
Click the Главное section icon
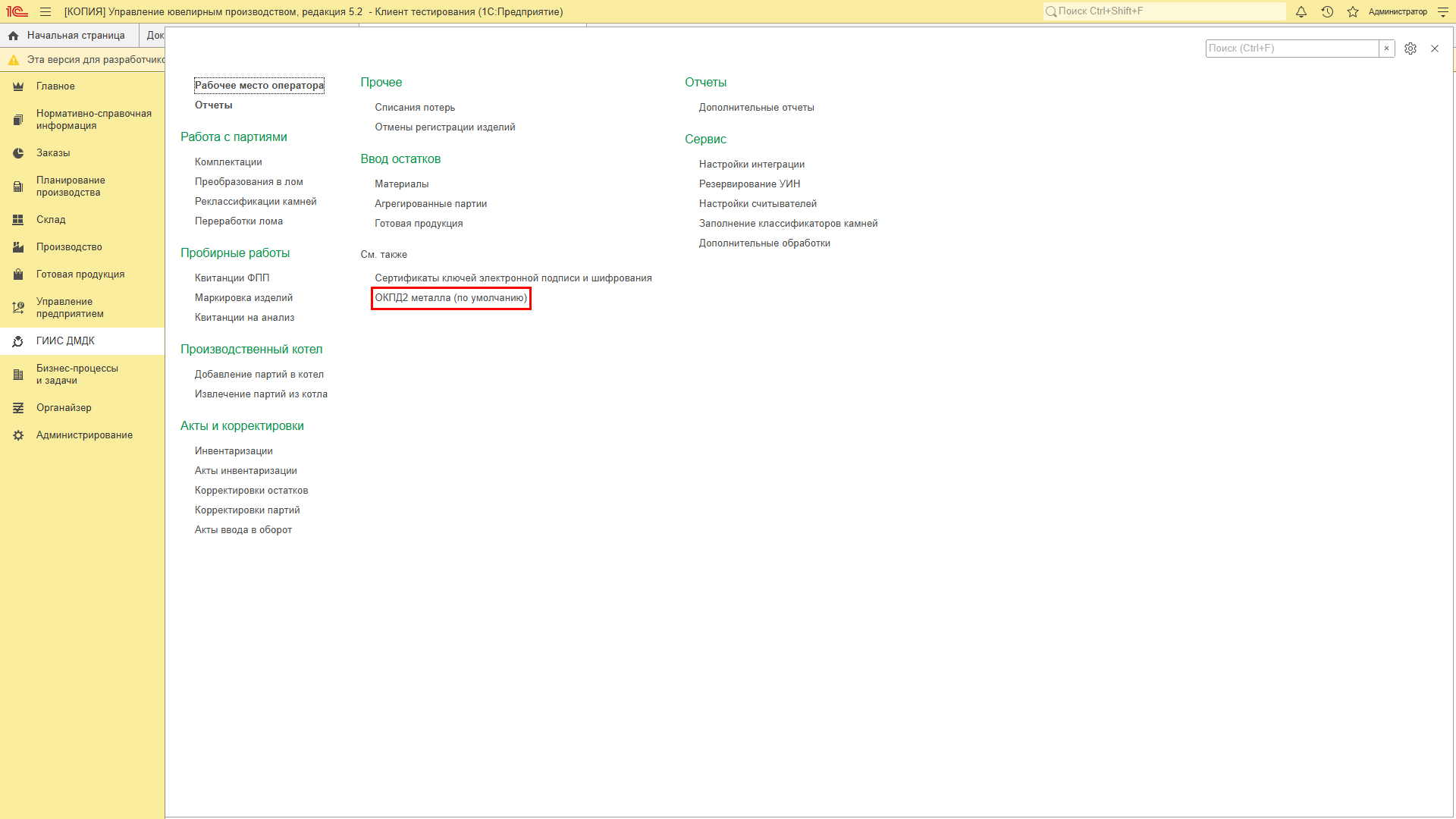[18, 86]
